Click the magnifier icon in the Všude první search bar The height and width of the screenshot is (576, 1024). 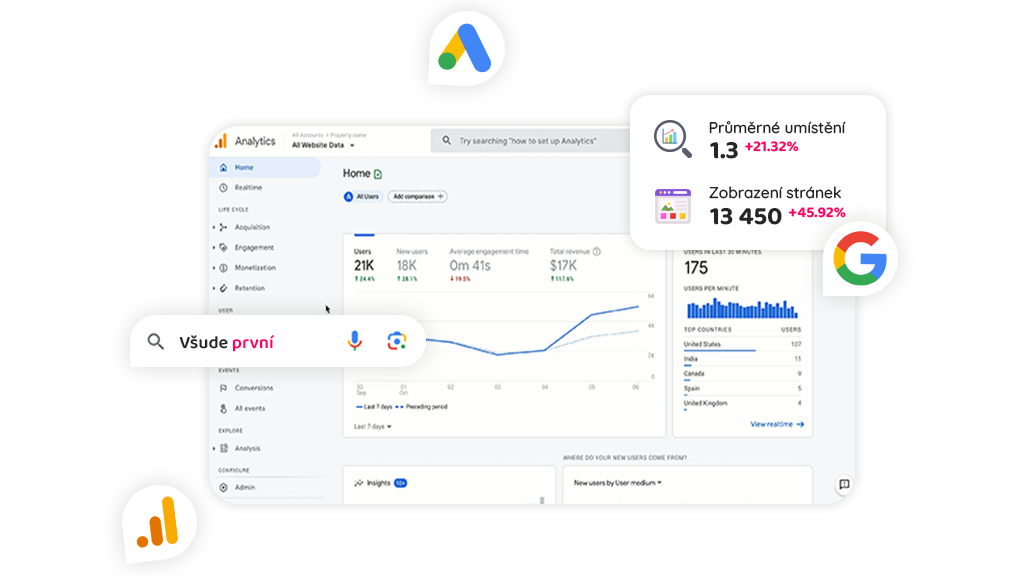click(x=155, y=342)
